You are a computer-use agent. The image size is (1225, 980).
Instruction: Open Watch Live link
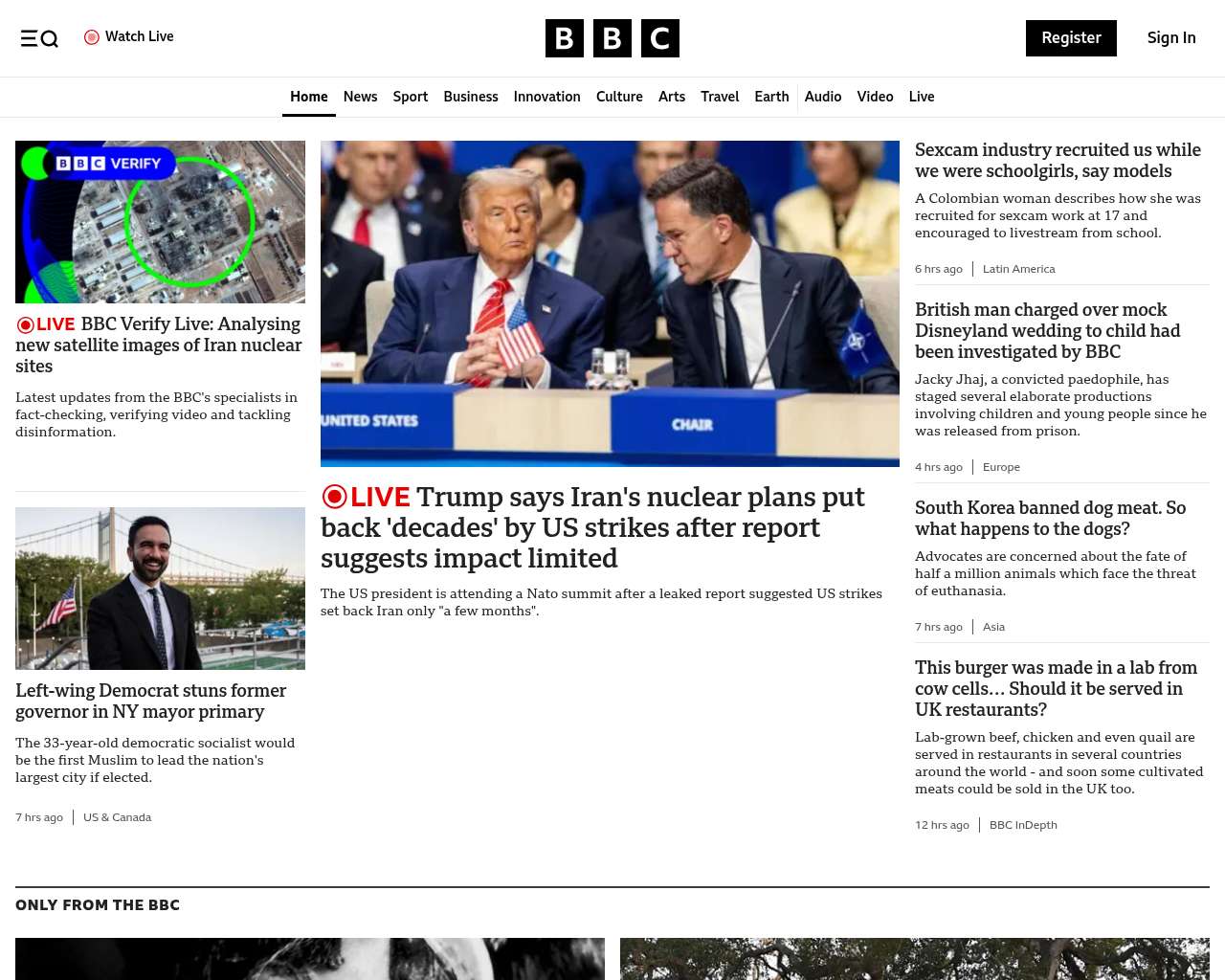[129, 36]
